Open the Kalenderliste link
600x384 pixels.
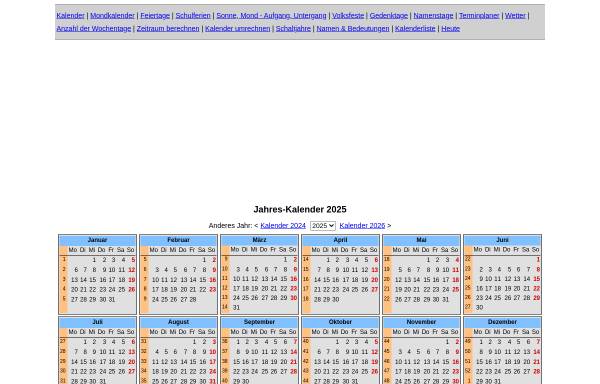tap(415, 29)
